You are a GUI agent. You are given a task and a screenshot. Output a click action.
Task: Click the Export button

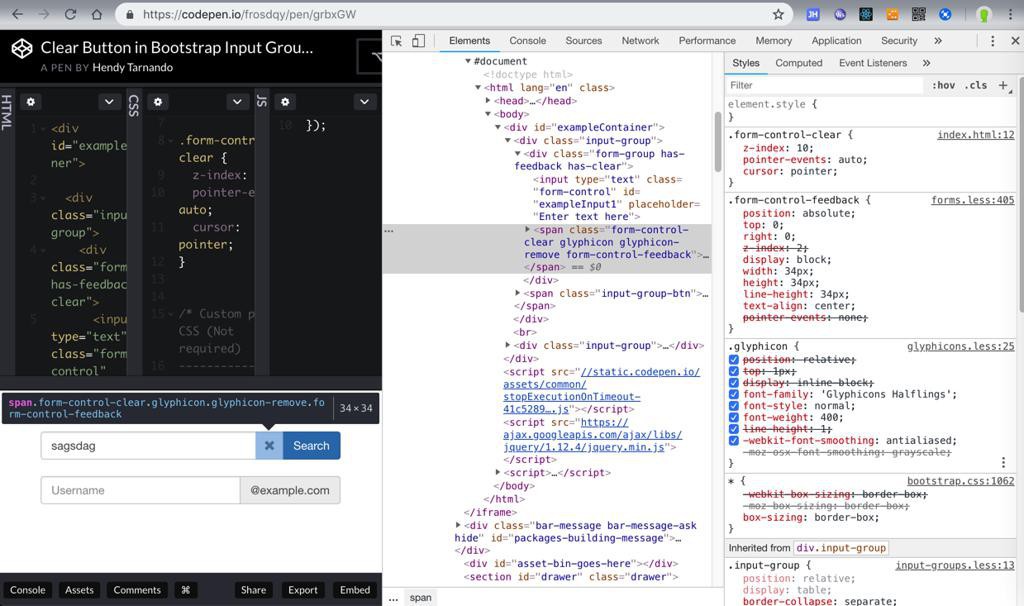click(x=303, y=590)
